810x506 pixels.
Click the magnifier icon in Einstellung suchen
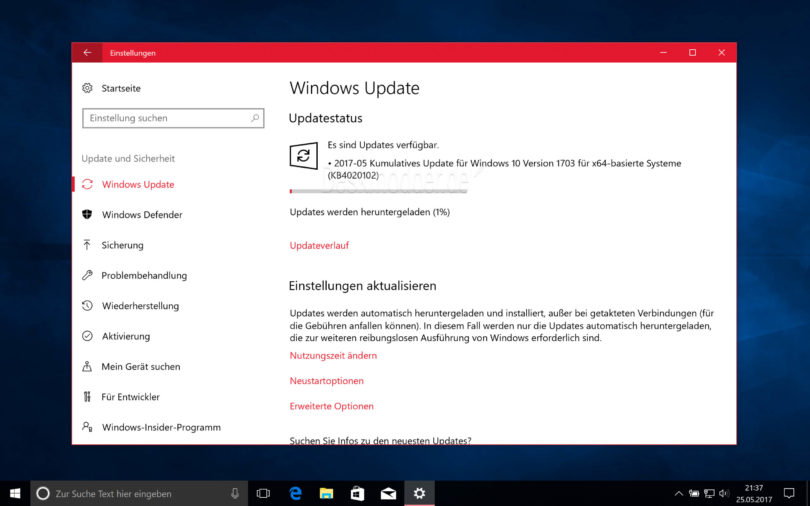click(255, 118)
